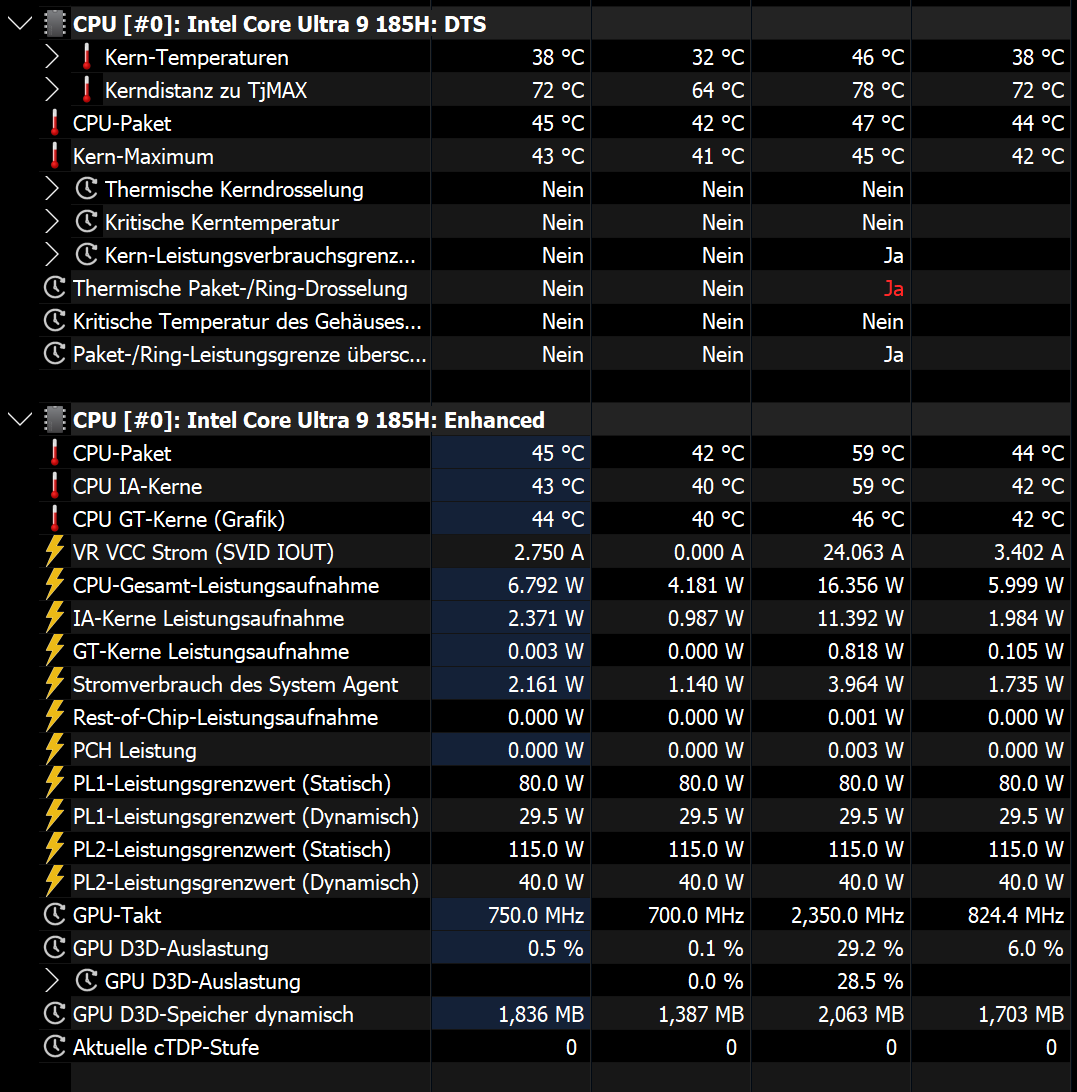Click the '6.792 W' current power value
Image resolution: width=1077 pixels, height=1092 pixels.
tap(545, 586)
